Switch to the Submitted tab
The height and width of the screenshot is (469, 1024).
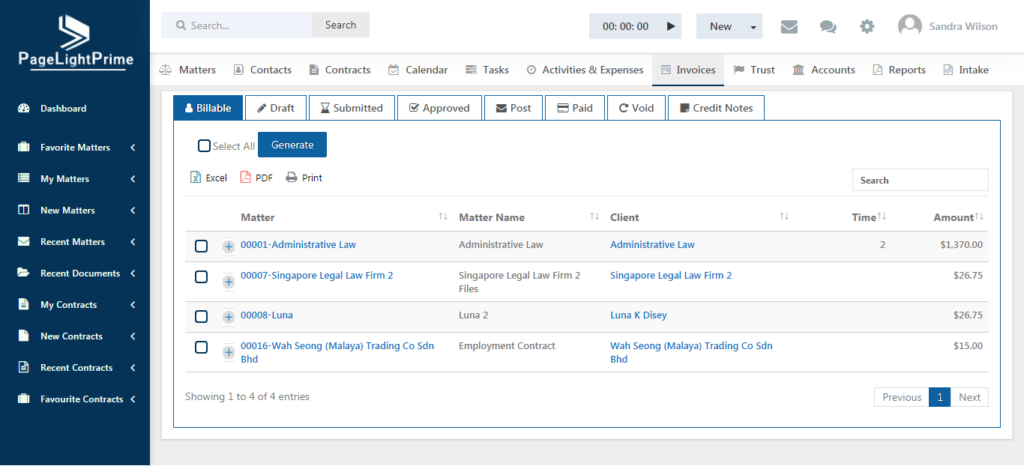(x=351, y=108)
